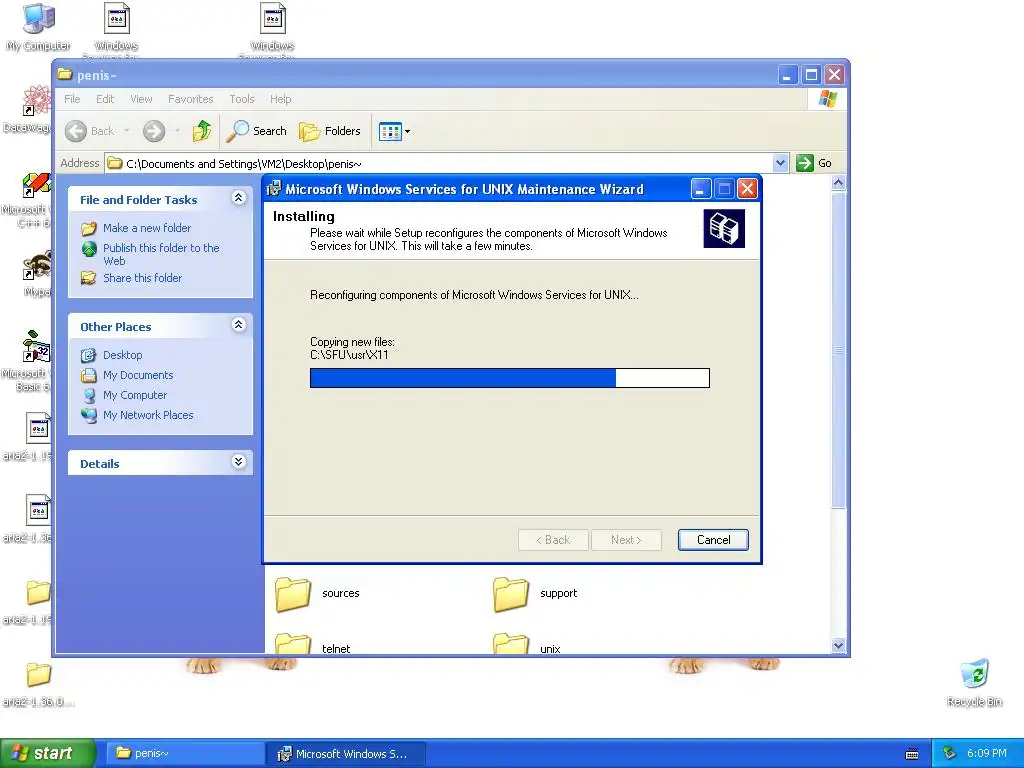The image size is (1024, 768).
Task: Open the Start menu
Action: 47,753
